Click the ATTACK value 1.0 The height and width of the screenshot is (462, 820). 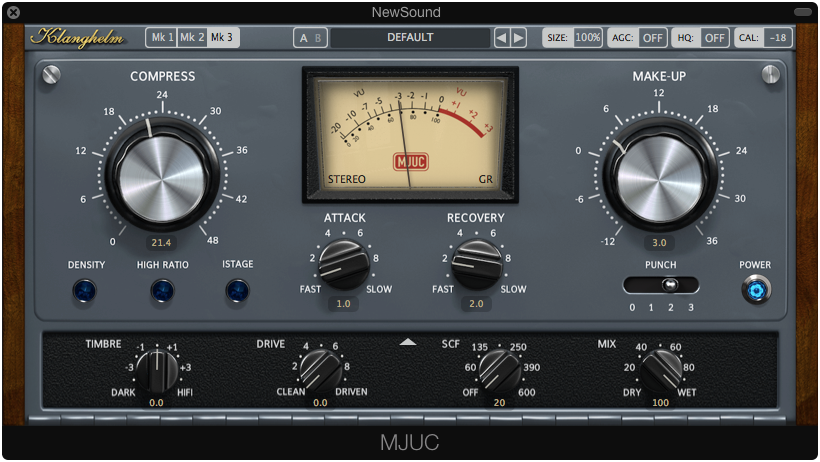click(343, 303)
